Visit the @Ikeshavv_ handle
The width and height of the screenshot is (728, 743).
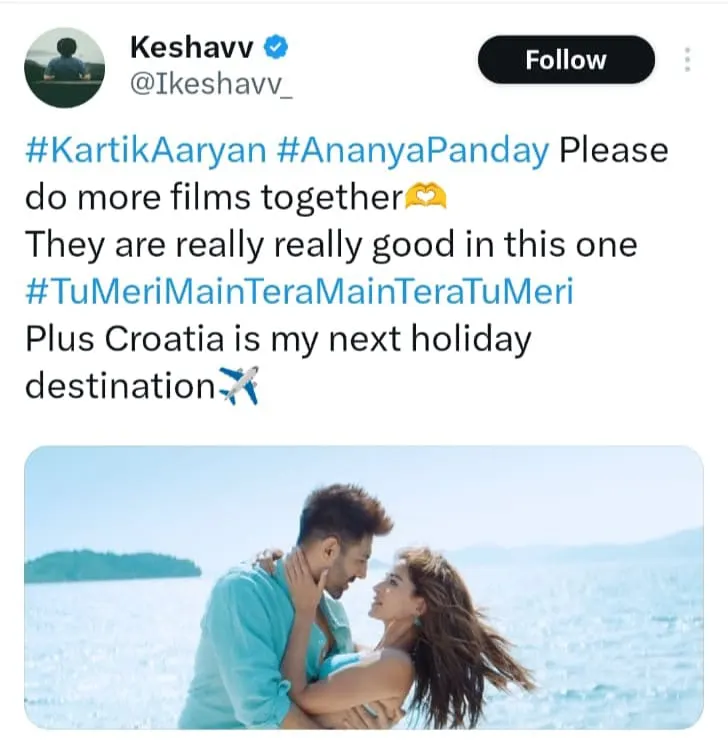[x=211, y=85]
